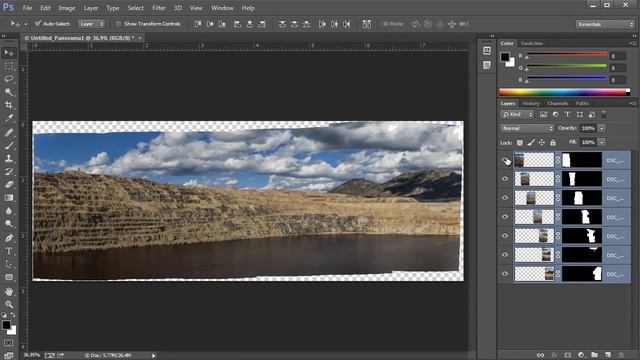Open the Move tool preset picker arrow
Screen dimensions: 640x360
26,24
